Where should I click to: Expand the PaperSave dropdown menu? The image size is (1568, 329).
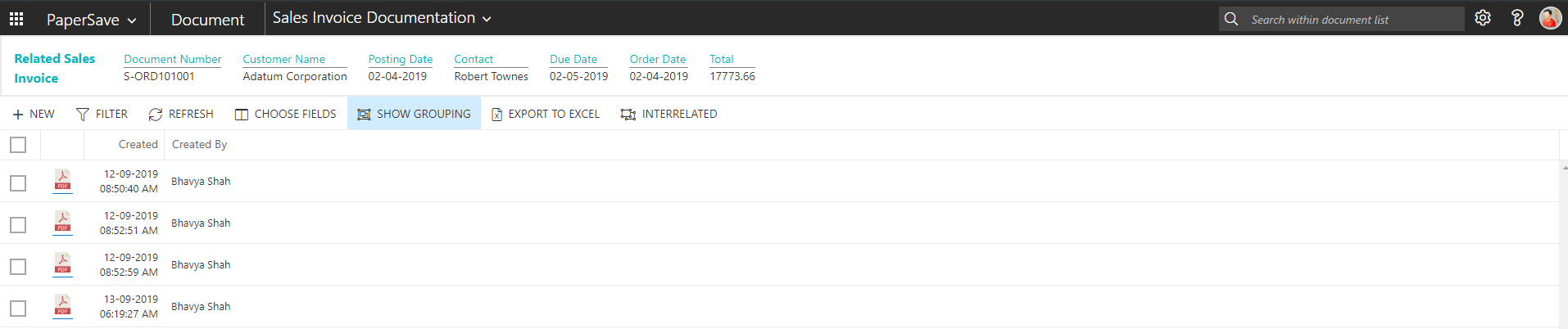point(91,20)
